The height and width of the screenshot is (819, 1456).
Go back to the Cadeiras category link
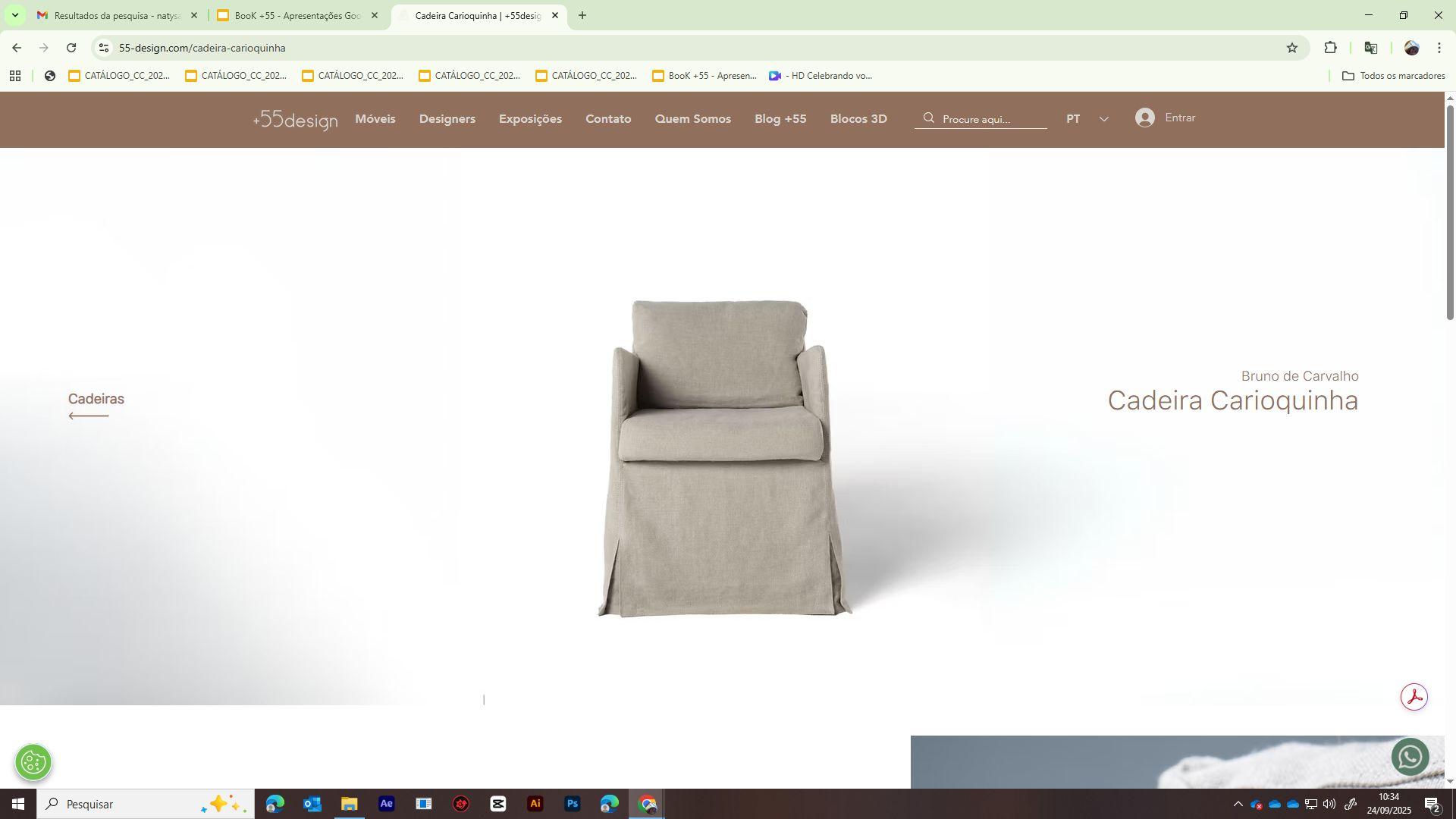click(x=96, y=399)
